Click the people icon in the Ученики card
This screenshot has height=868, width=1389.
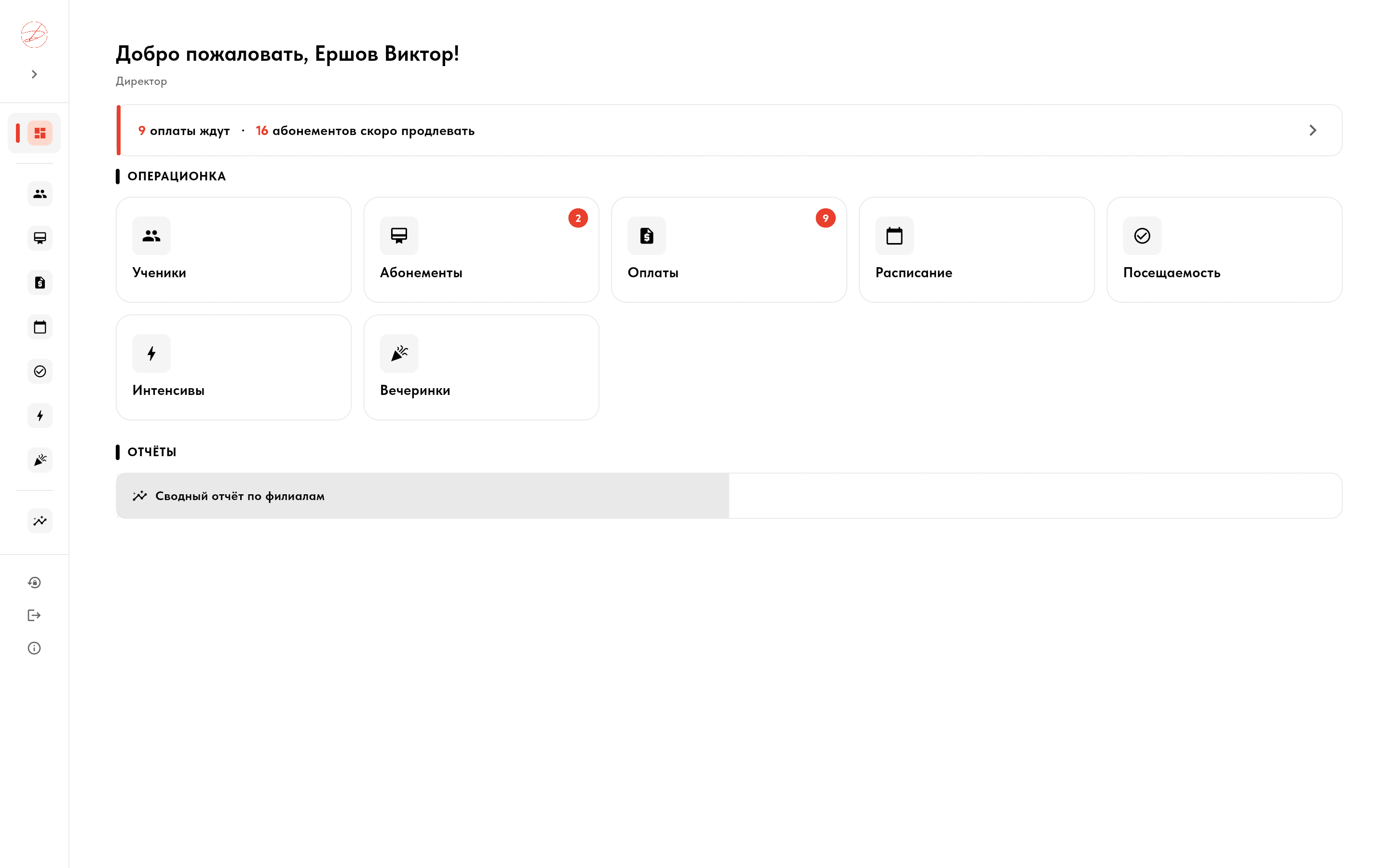pyautogui.click(x=151, y=236)
